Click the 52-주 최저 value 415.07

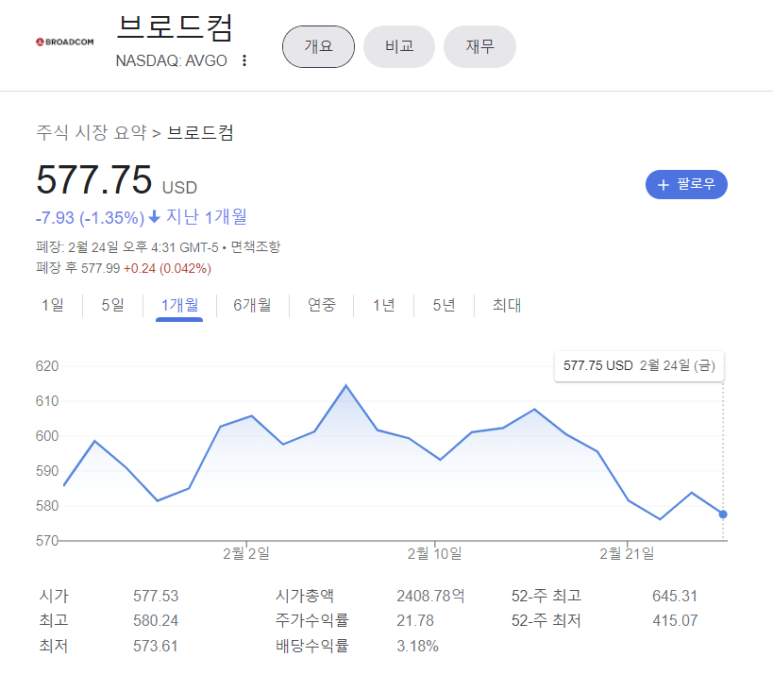[675, 621]
